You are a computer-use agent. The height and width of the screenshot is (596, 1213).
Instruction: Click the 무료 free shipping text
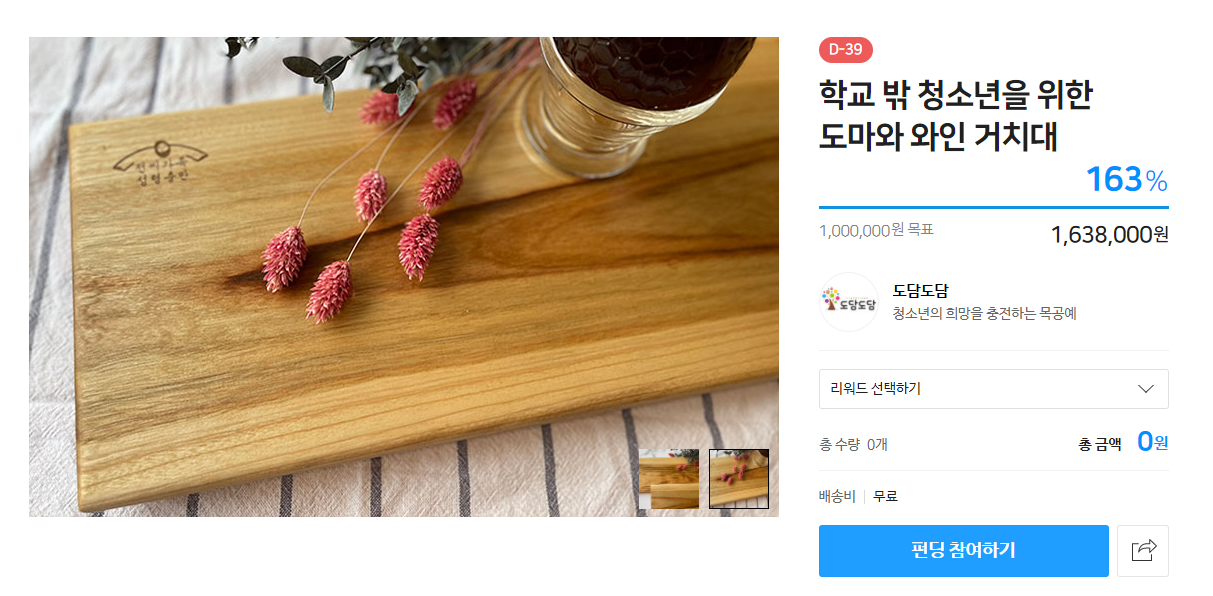[x=885, y=496]
